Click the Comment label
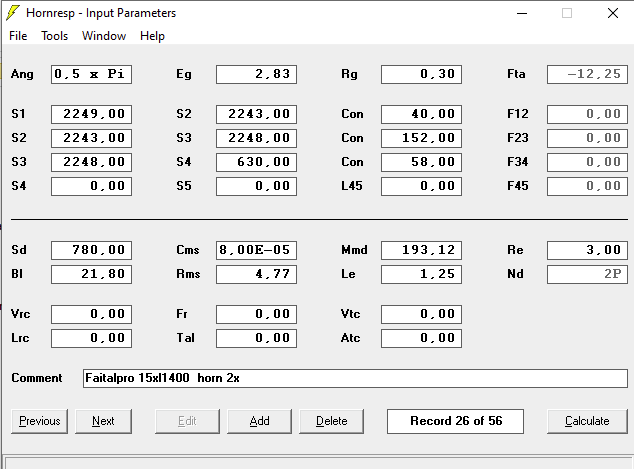 (x=37, y=378)
